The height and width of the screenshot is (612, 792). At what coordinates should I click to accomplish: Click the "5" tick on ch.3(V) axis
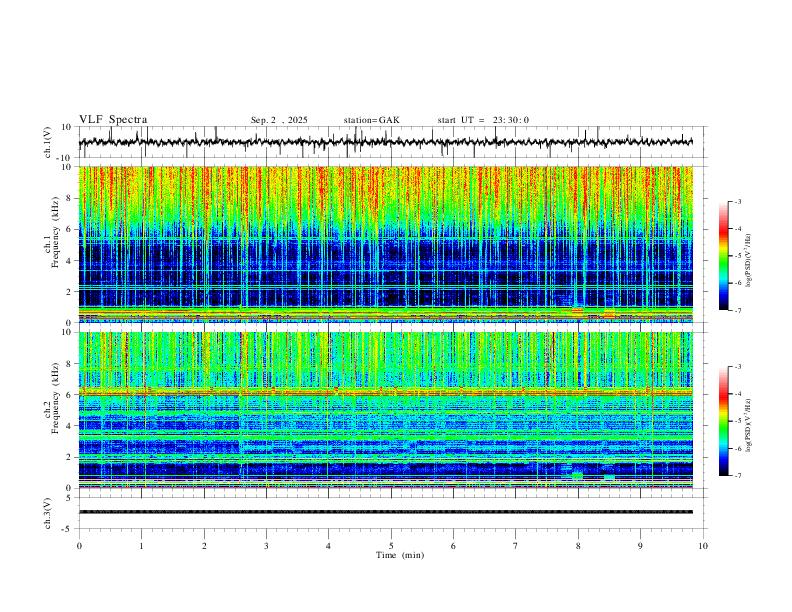point(70,498)
